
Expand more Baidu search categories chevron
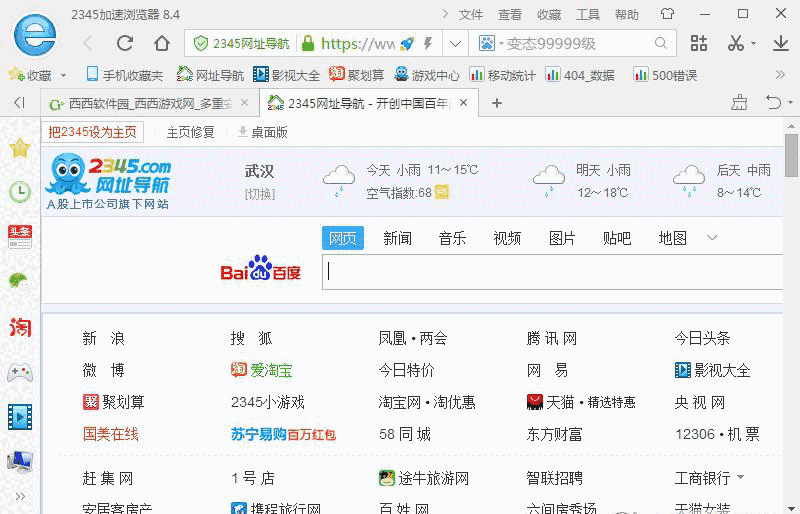click(712, 238)
